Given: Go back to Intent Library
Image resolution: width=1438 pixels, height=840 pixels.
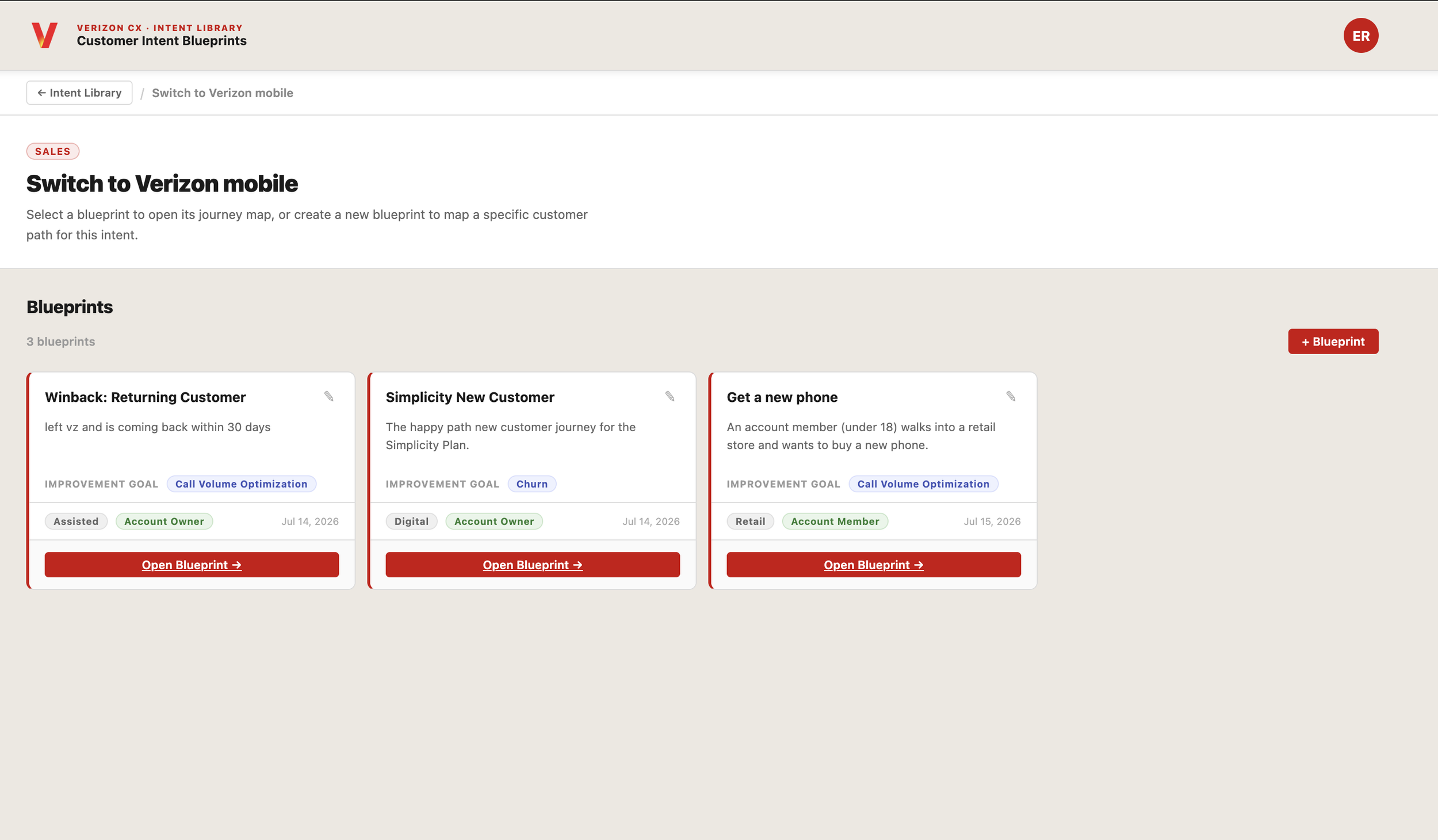Looking at the screenshot, I should pos(79,93).
